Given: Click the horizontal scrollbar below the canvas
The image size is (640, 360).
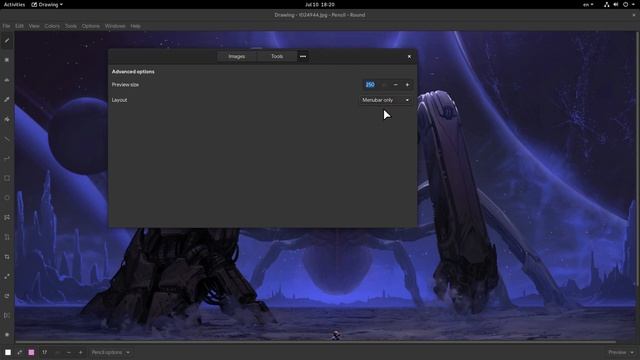Looking at the screenshot, I should [316, 342].
